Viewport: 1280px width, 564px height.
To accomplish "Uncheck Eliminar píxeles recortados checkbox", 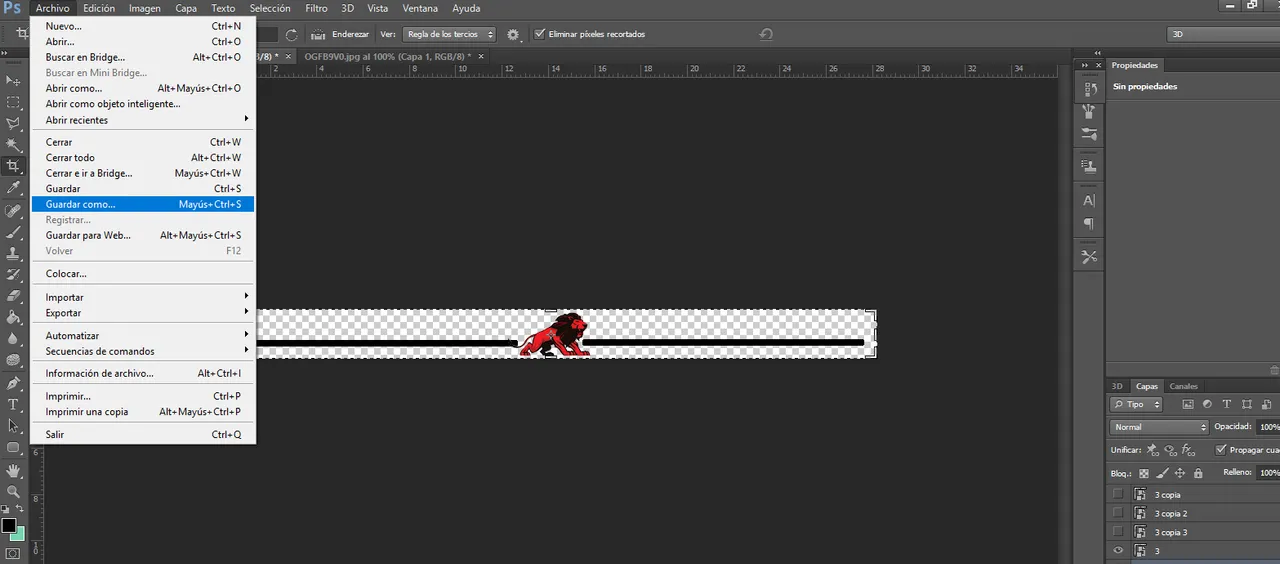I will point(540,34).
